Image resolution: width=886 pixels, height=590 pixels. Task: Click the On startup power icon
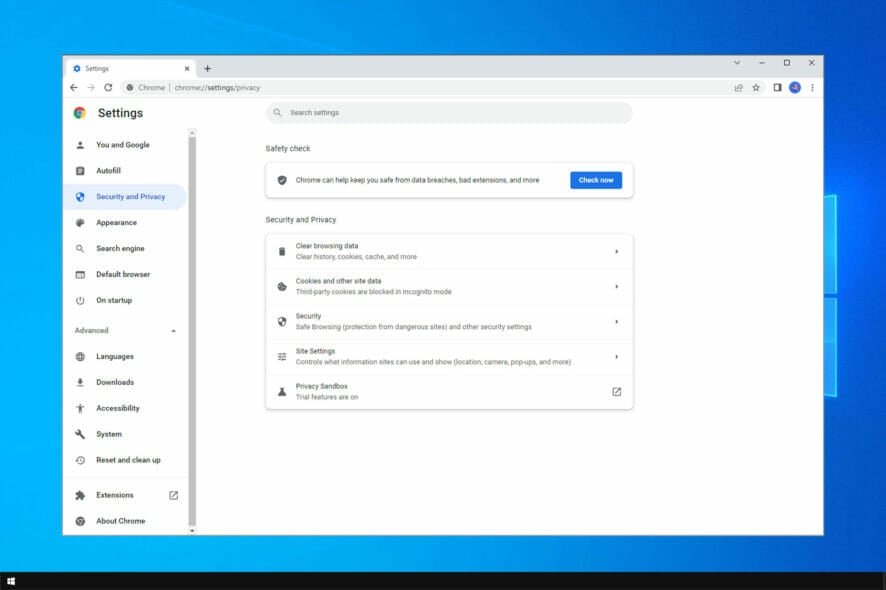coord(82,300)
